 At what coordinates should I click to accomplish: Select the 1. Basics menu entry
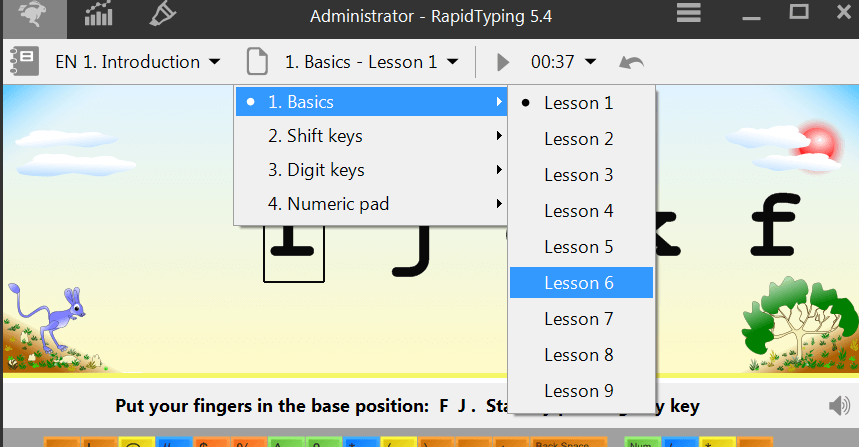click(x=371, y=102)
